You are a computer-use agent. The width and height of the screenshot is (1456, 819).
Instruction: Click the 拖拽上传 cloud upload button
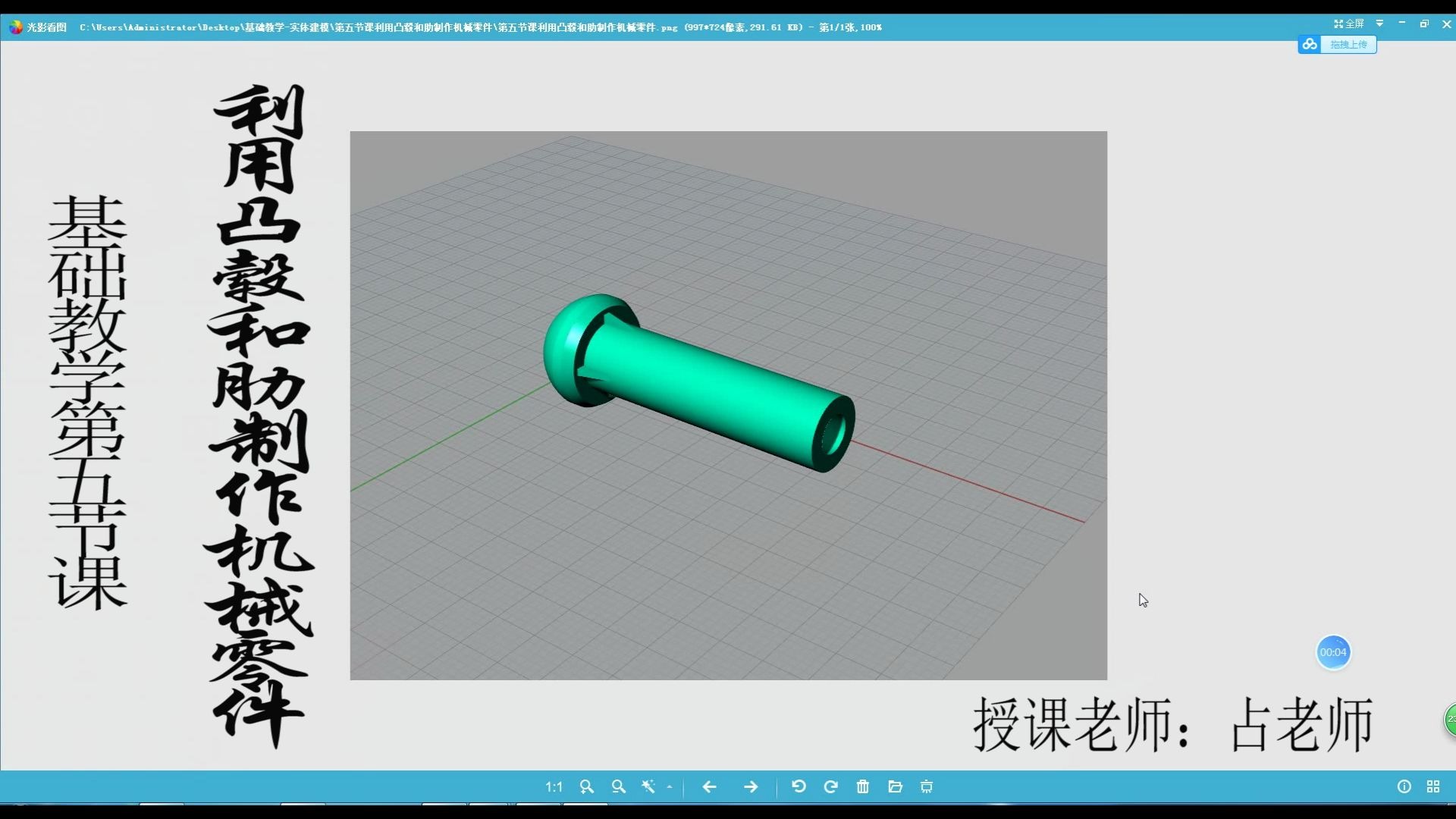1337,45
